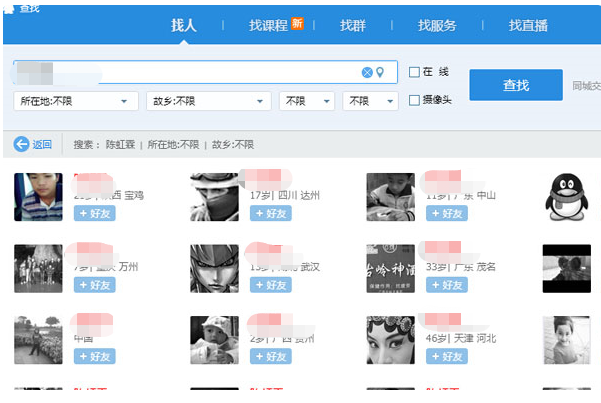The image size is (601, 403).
Task: Open the black-bordered video-style avatar
Action: click(x=567, y=268)
